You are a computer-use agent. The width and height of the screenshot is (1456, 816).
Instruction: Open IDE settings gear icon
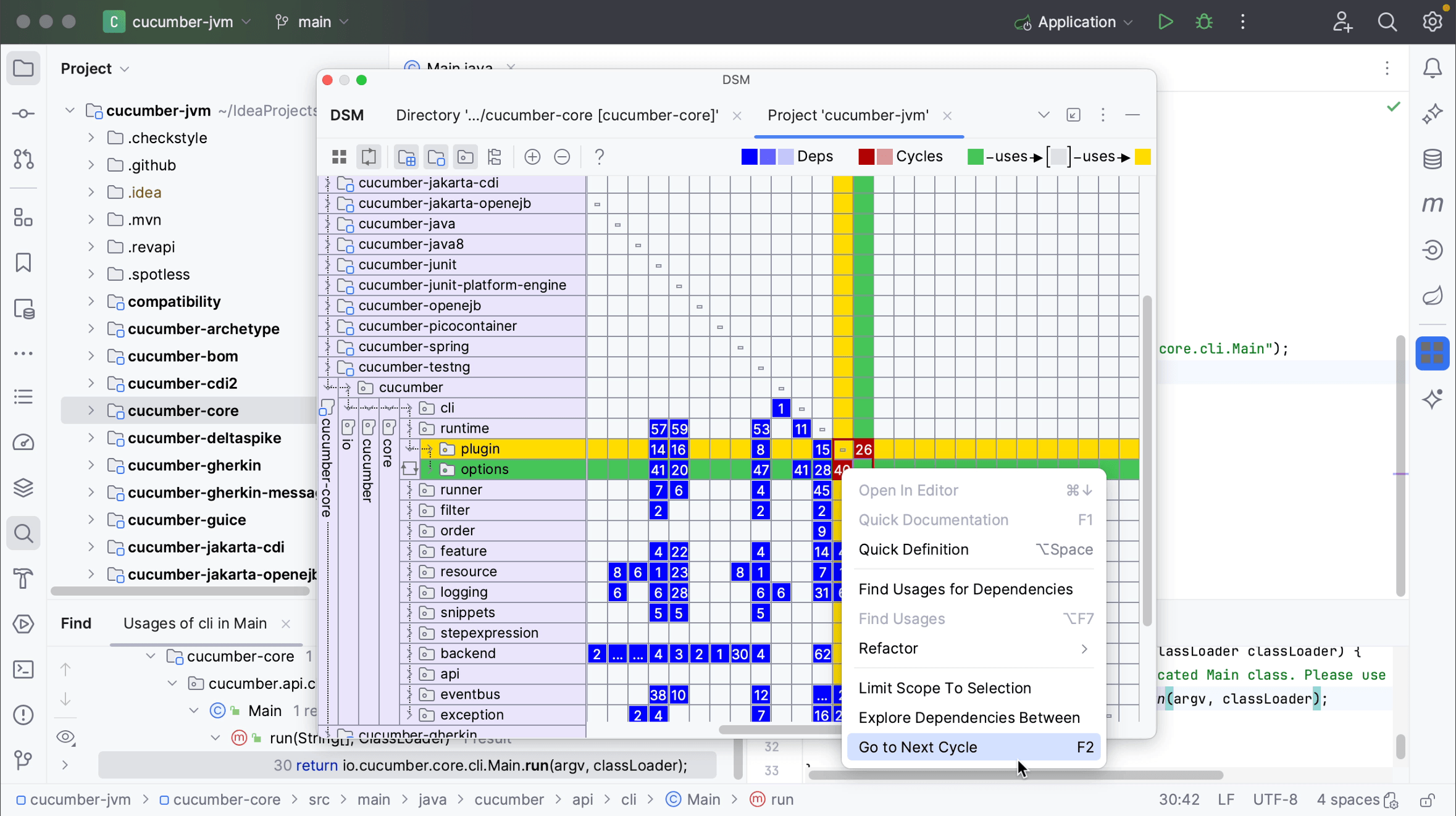[1433, 22]
